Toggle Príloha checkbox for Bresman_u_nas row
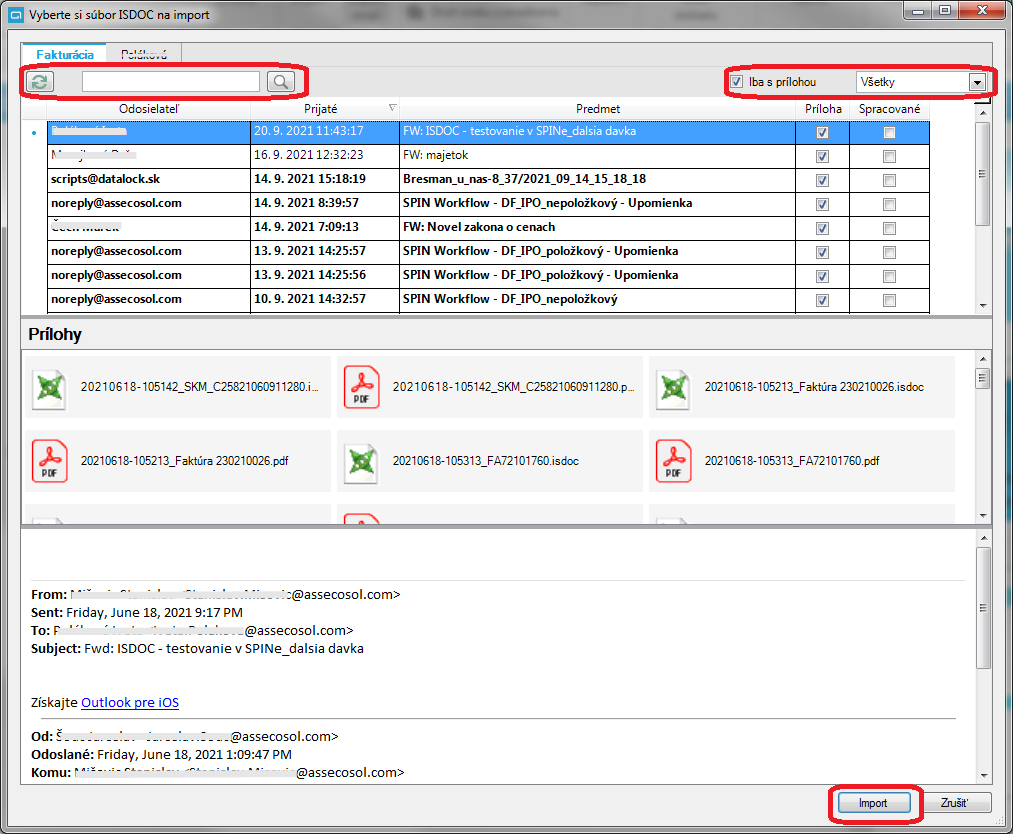 [x=822, y=180]
